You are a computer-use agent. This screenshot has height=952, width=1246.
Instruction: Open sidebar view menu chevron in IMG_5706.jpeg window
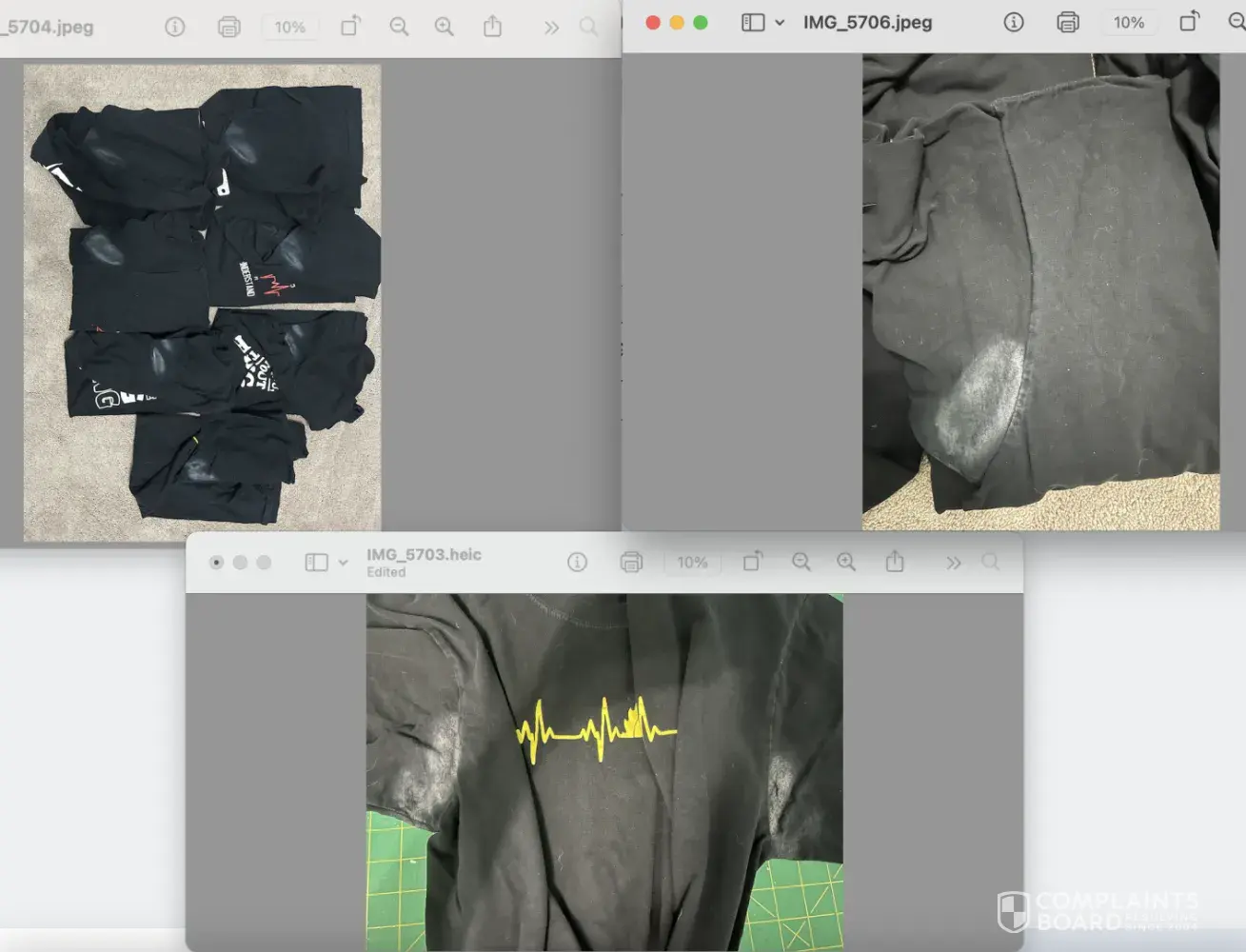point(780,22)
